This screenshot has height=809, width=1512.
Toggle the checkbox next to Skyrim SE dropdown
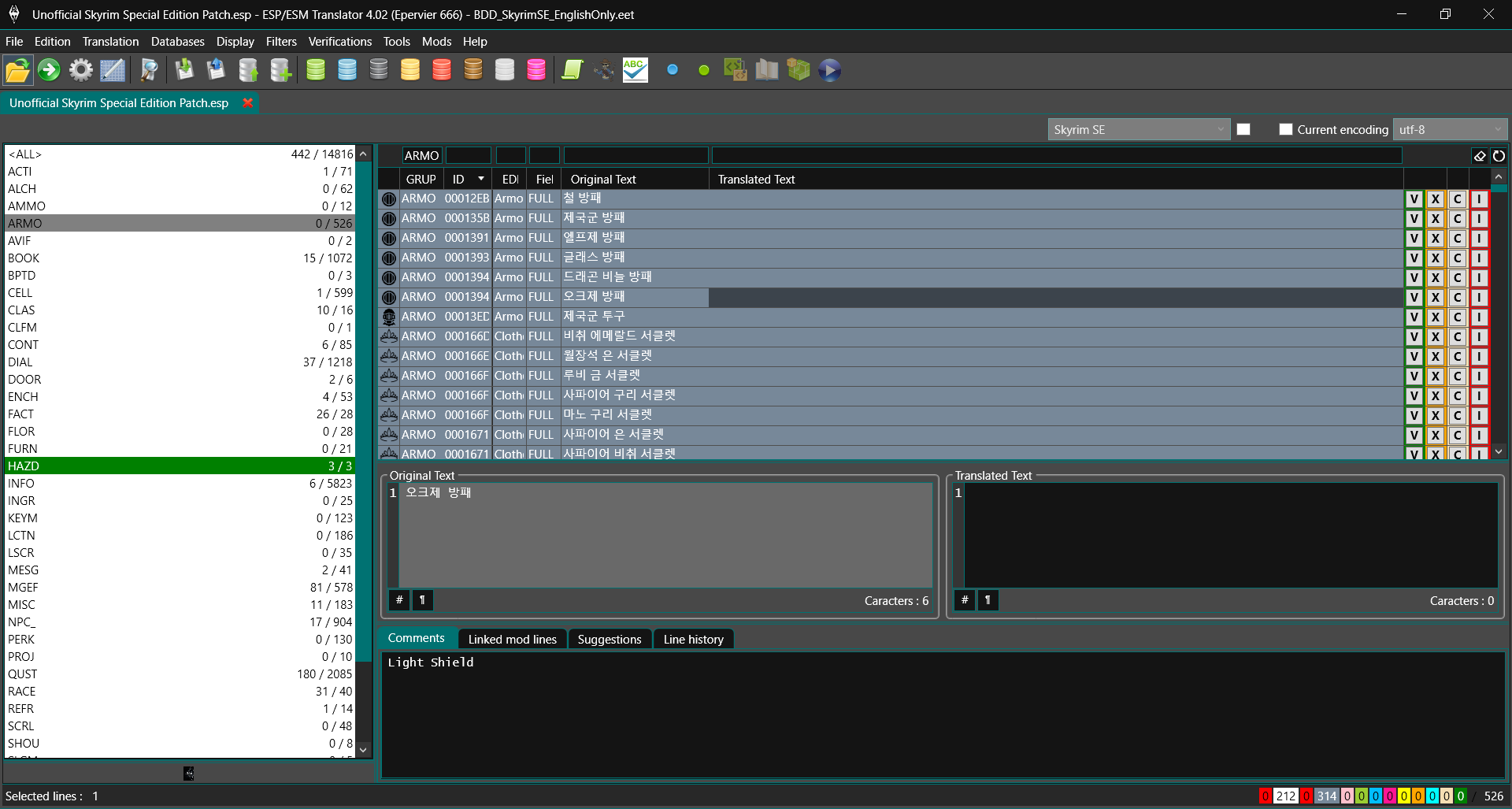pyautogui.click(x=1243, y=129)
